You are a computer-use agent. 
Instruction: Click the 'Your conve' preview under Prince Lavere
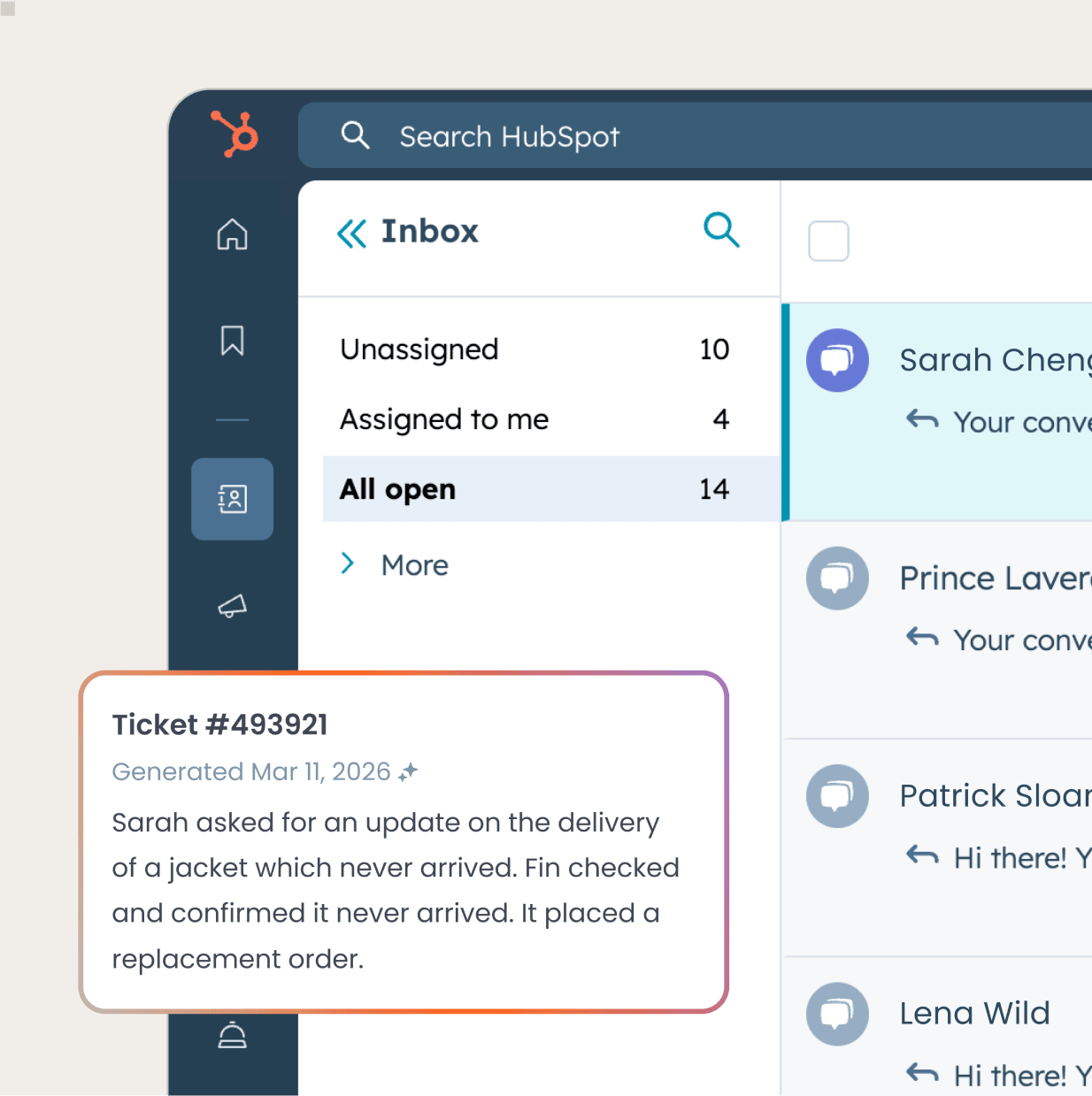1023,640
